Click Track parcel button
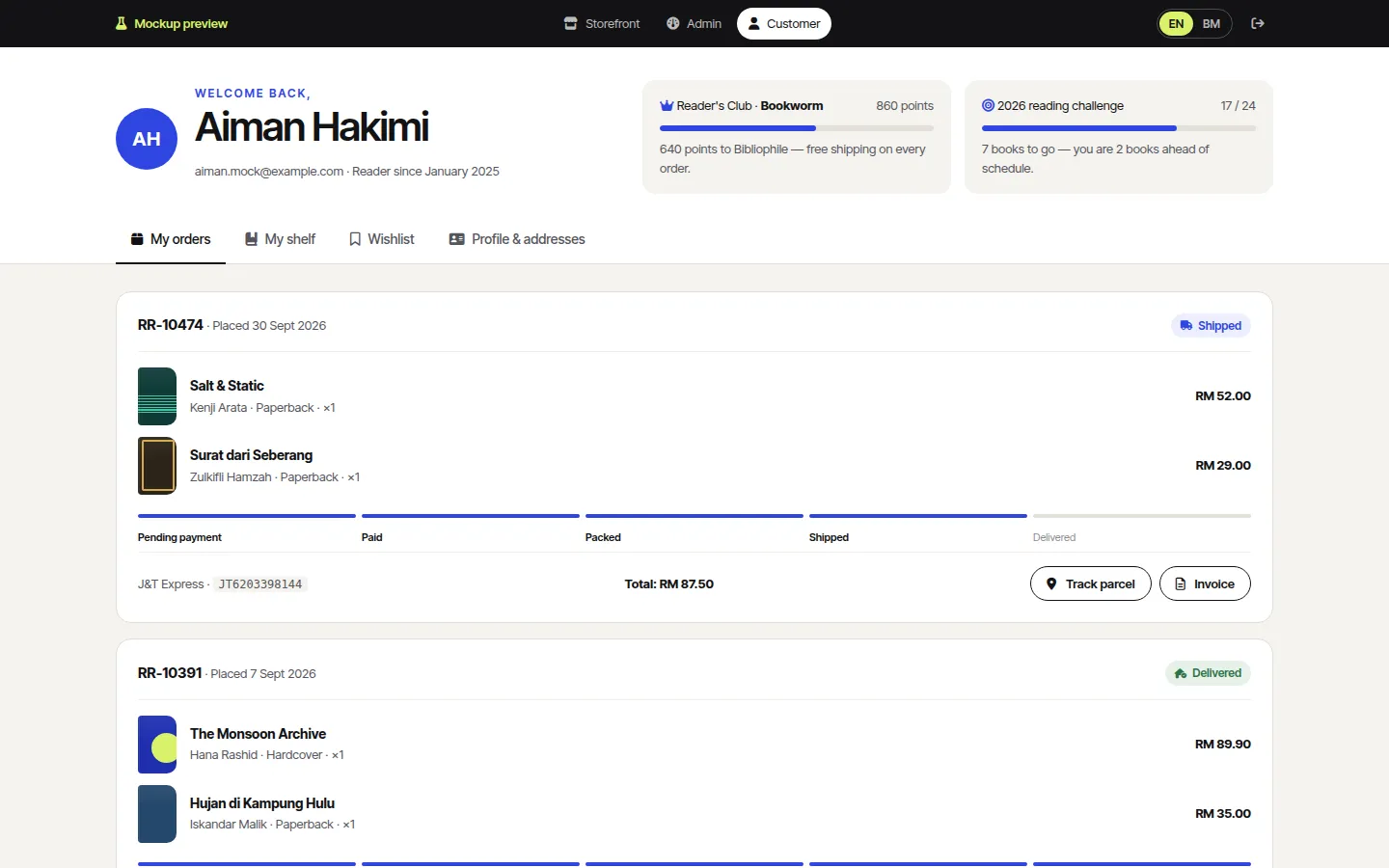Screen dimensions: 1389x868 click(x=1091, y=583)
